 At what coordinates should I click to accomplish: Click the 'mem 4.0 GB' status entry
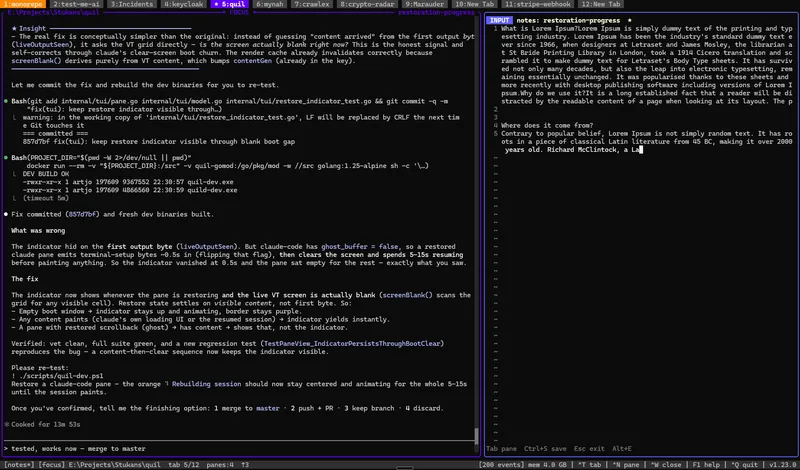click(548, 465)
